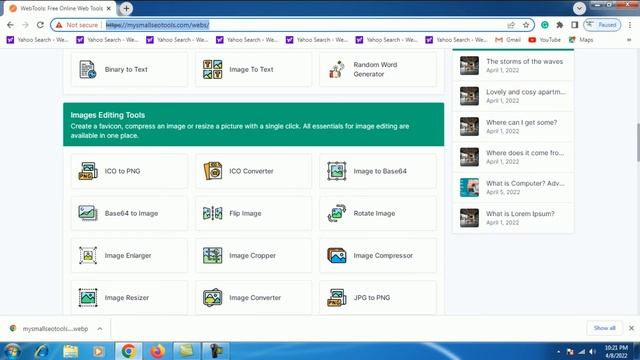Go back with the browser back arrow

point(10,25)
